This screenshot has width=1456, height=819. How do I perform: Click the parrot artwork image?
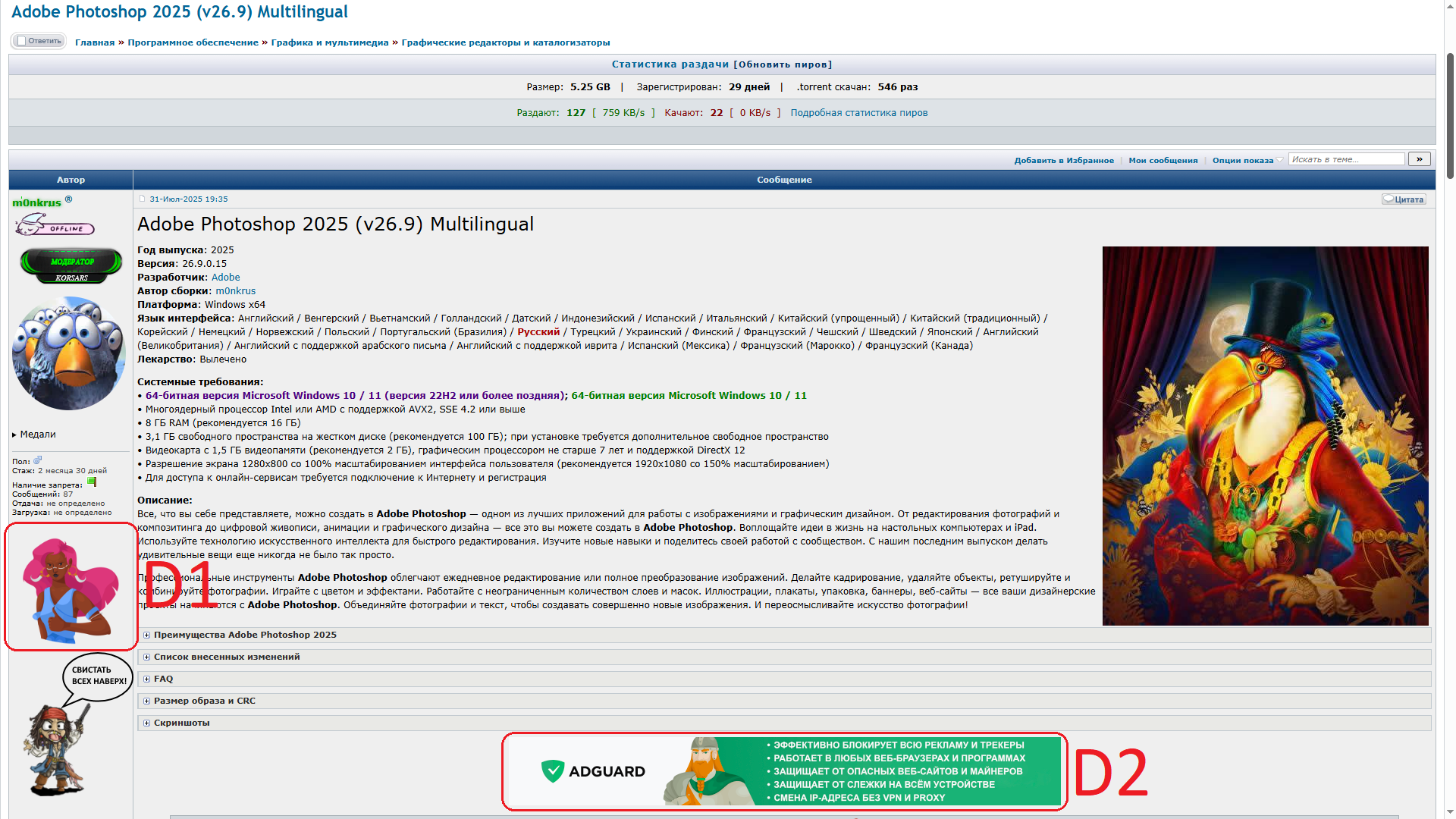pos(1266,436)
